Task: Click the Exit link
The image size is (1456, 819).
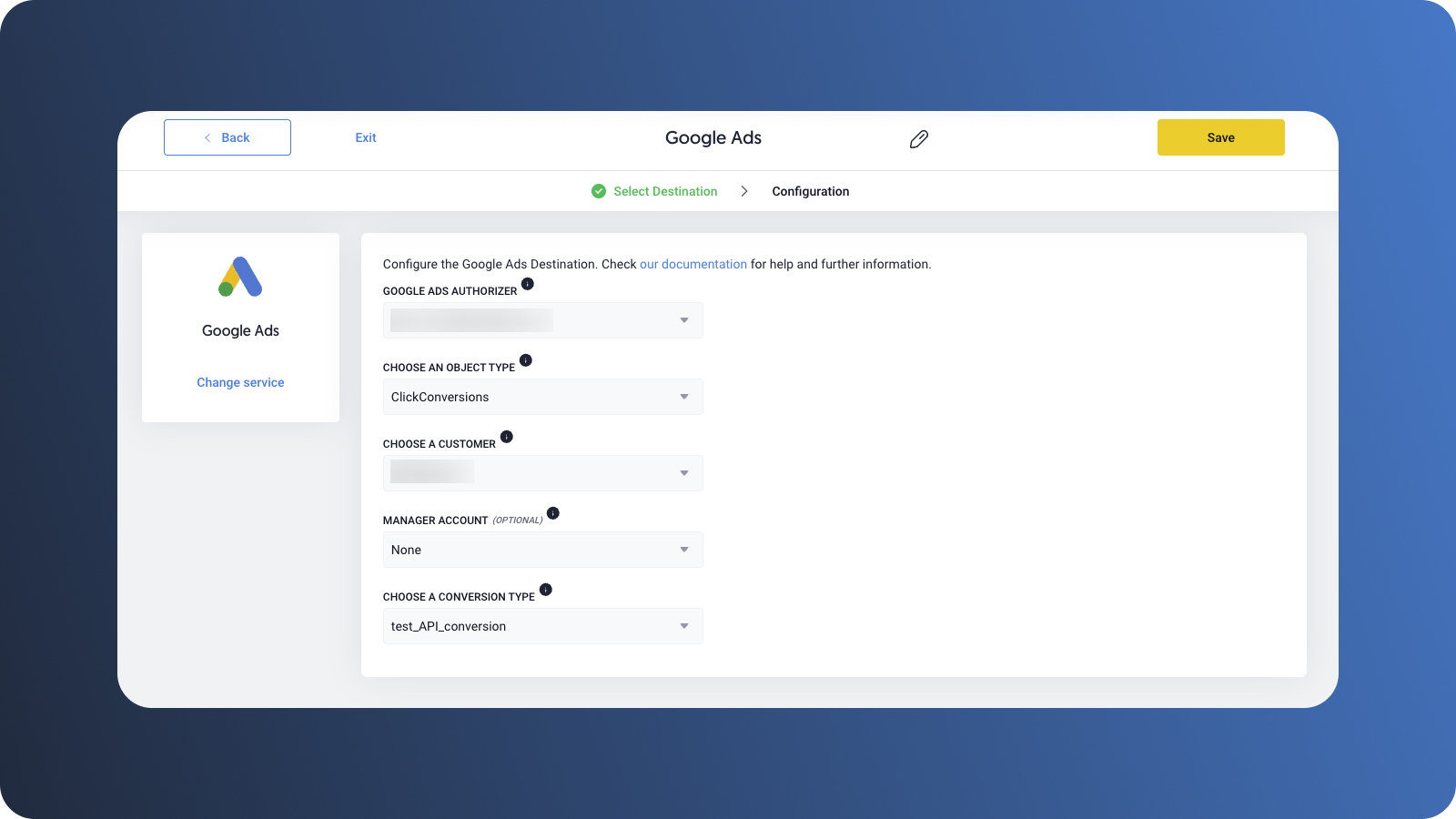Action: 366,137
